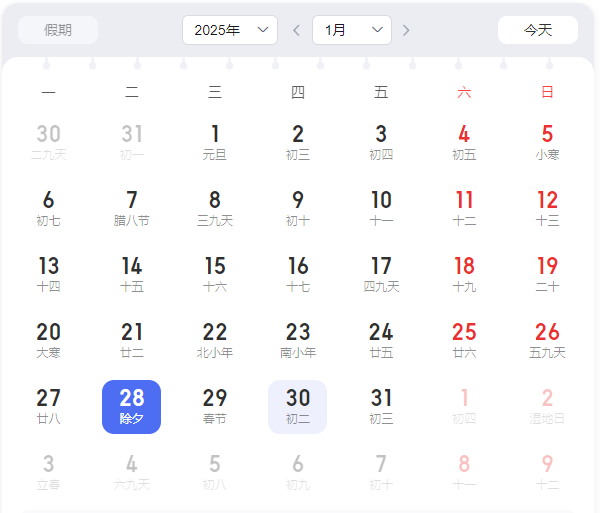Select January 26 五九天
The image size is (600, 513).
coord(547,341)
